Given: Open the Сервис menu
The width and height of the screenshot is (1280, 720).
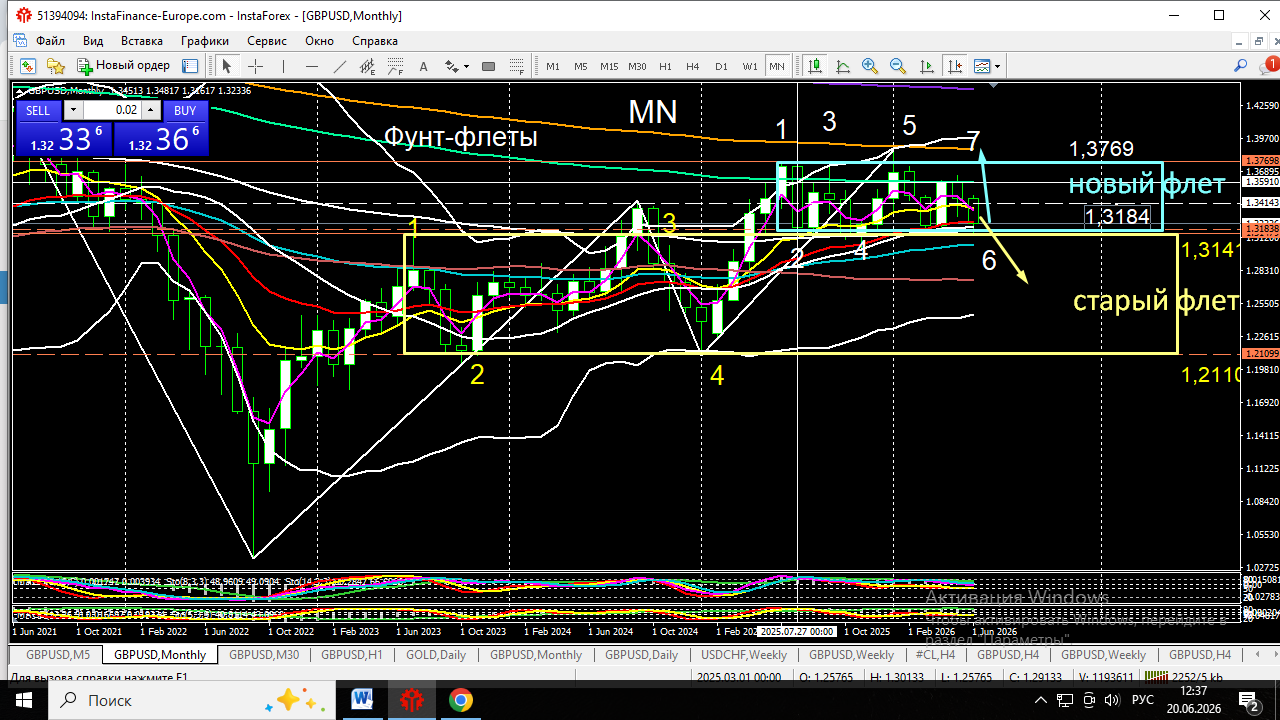Looking at the screenshot, I should click(267, 41).
